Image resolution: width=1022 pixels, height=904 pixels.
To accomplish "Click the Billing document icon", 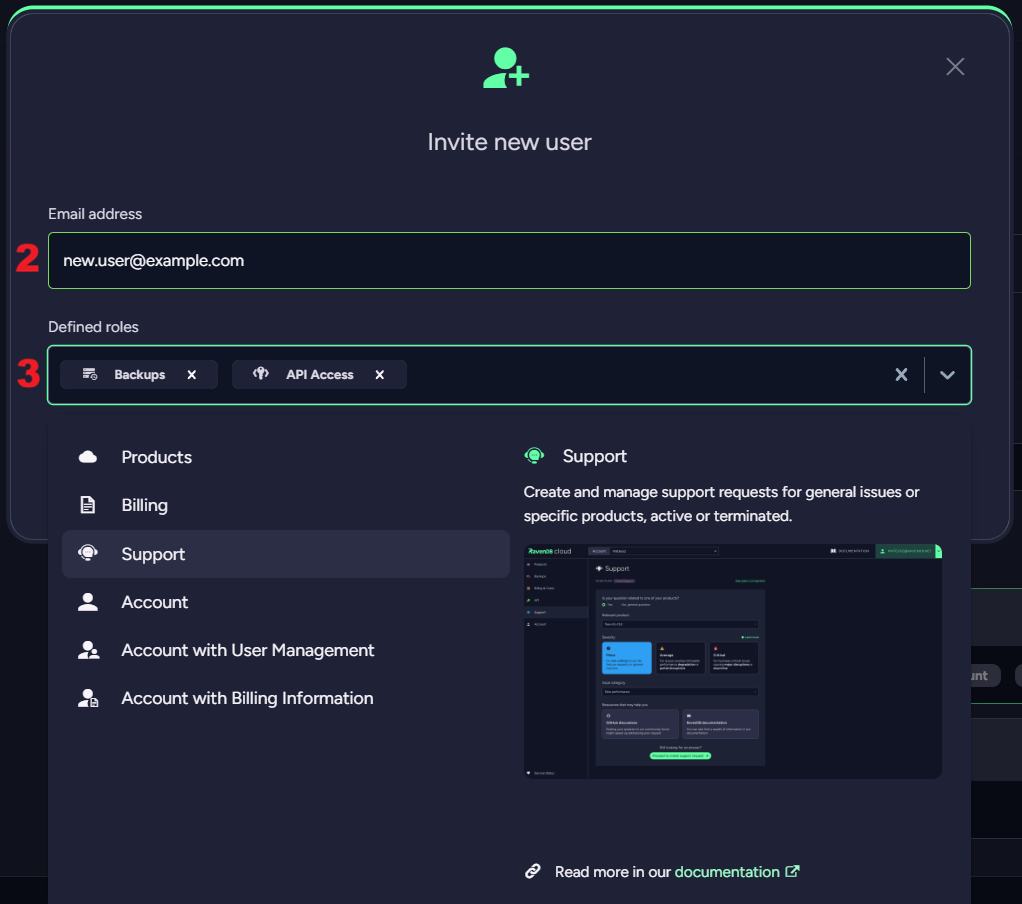I will click(88, 505).
